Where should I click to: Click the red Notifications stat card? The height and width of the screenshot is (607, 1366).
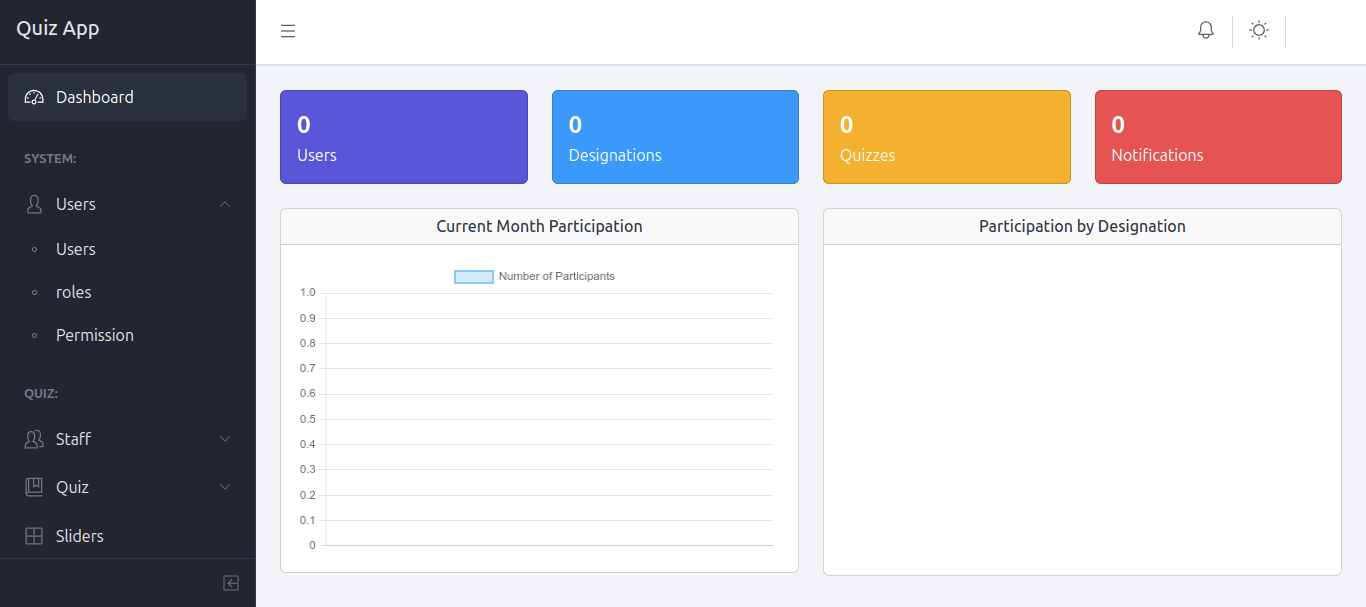1218,137
